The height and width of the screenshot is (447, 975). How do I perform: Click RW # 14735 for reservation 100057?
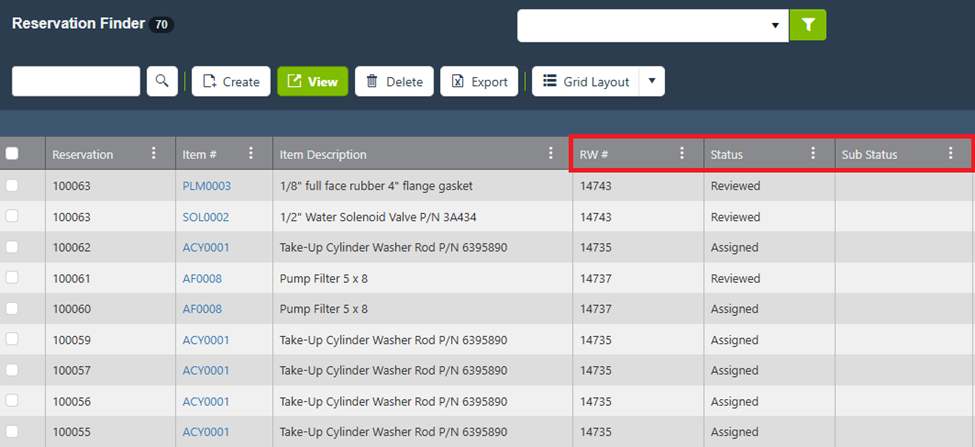coord(596,371)
